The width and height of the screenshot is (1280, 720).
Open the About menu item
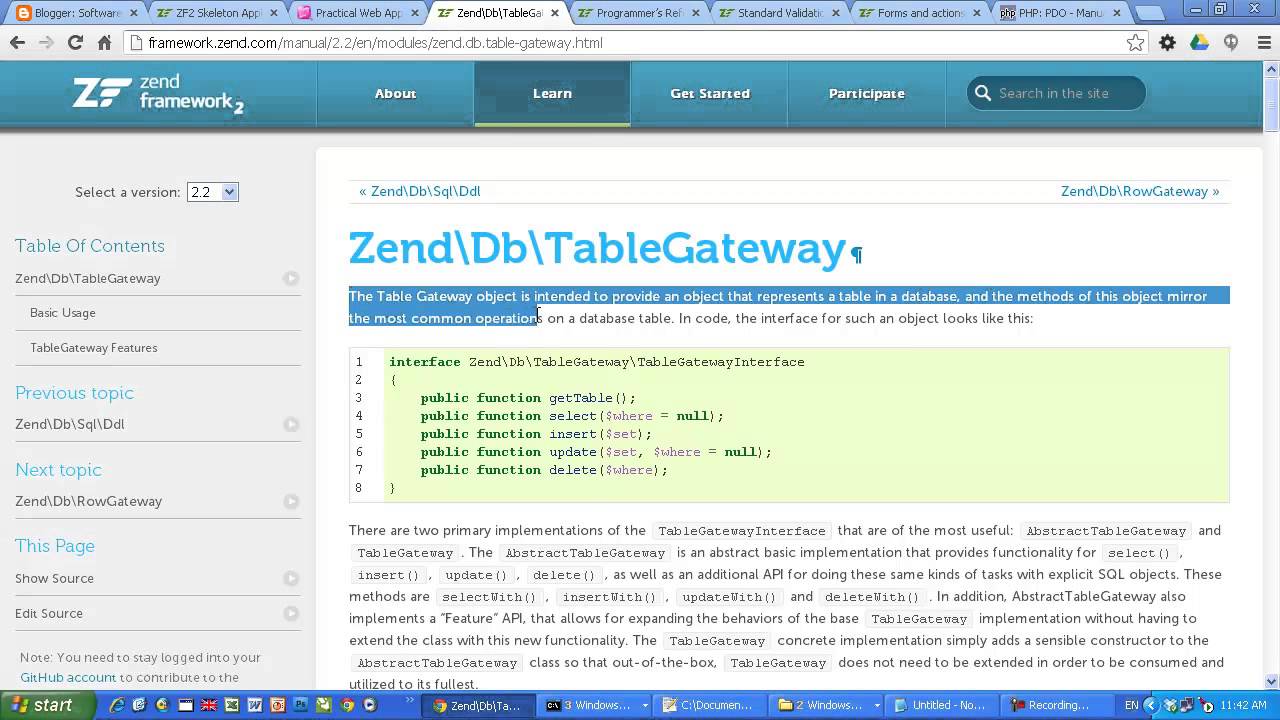pos(395,94)
